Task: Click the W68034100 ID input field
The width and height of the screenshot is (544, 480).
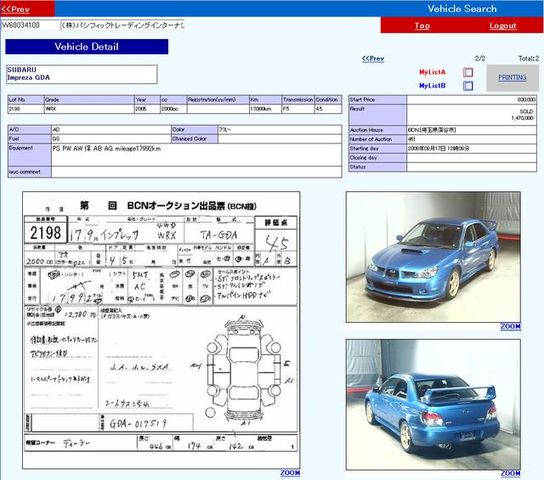Action: coord(30,25)
